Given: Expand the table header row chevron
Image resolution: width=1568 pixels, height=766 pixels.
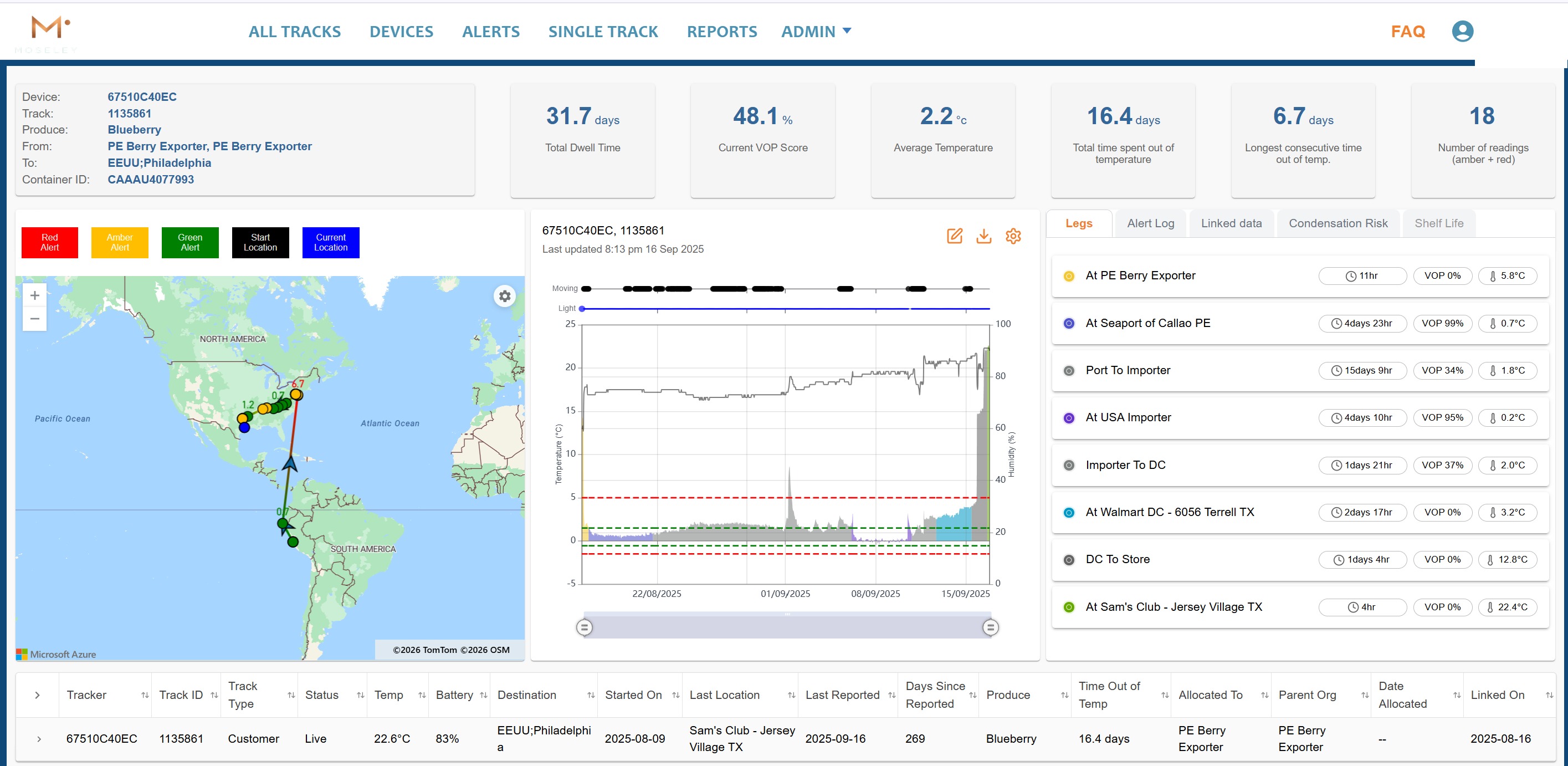Looking at the screenshot, I should pos(38,694).
